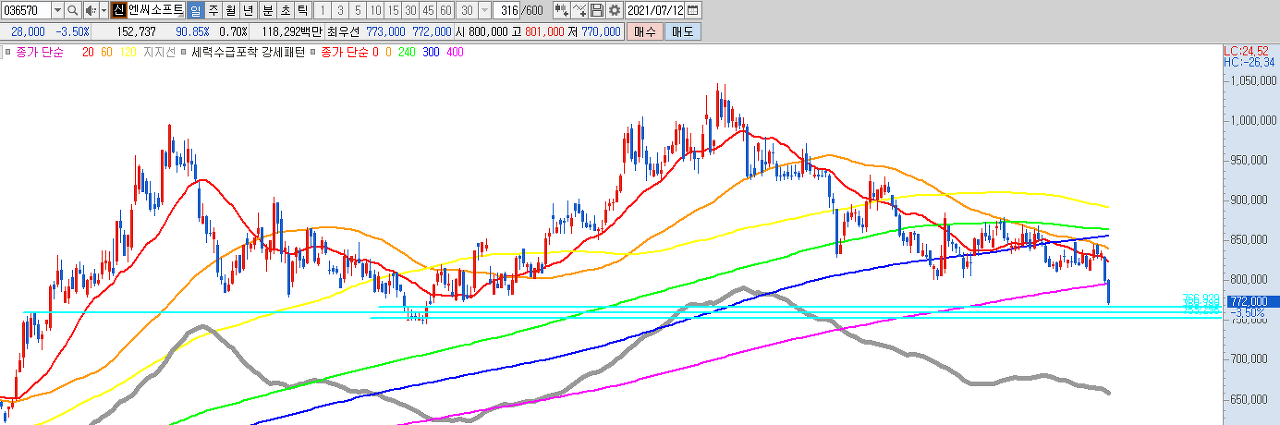Click the line indicator add icon
The width and height of the screenshot is (1280, 425).
pyautogui.click(x=579, y=10)
